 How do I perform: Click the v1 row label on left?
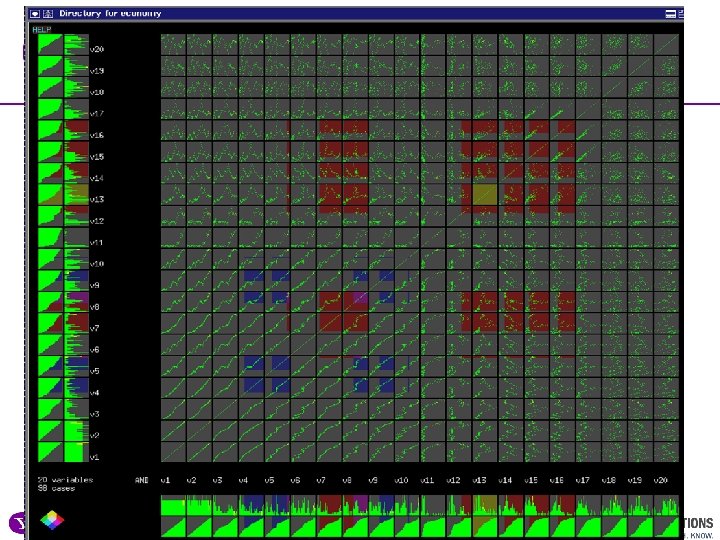coord(95,457)
